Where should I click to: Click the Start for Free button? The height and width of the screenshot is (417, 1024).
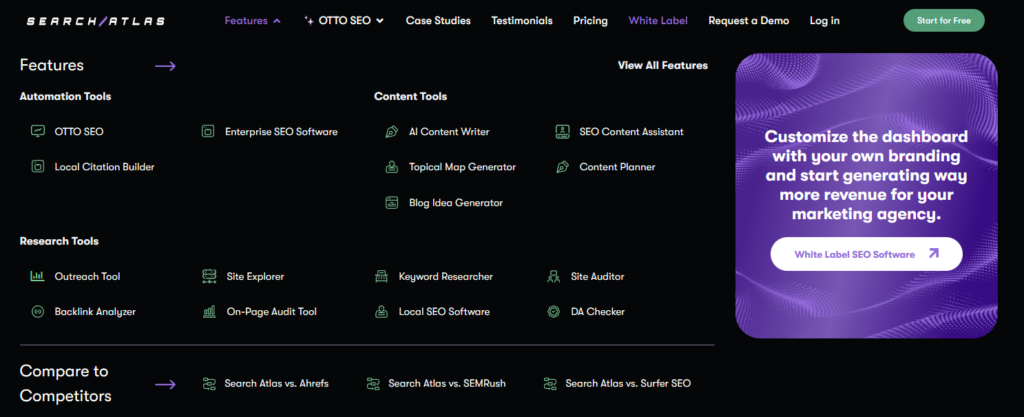(x=944, y=20)
